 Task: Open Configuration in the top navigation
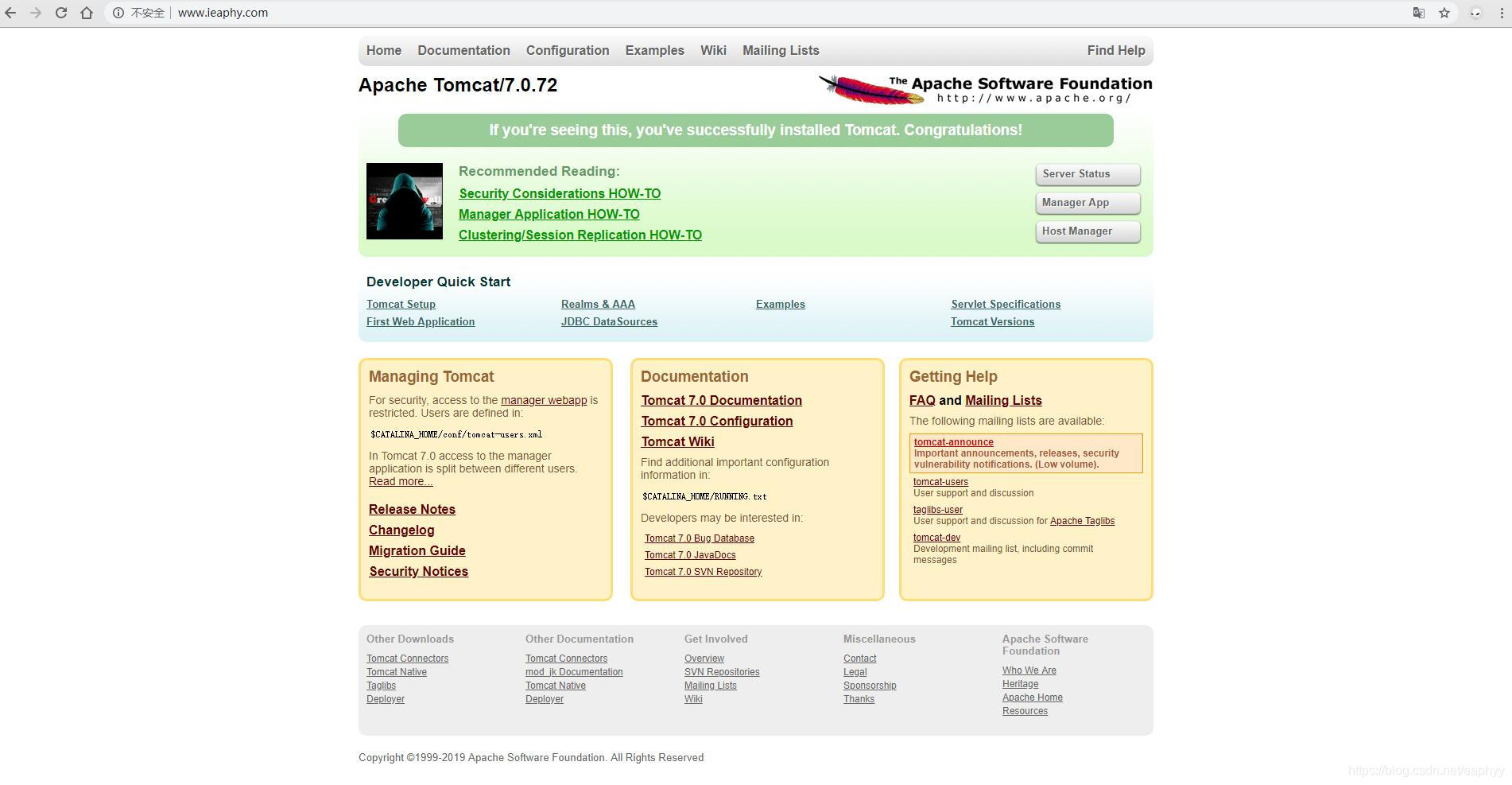pyautogui.click(x=568, y=50)
